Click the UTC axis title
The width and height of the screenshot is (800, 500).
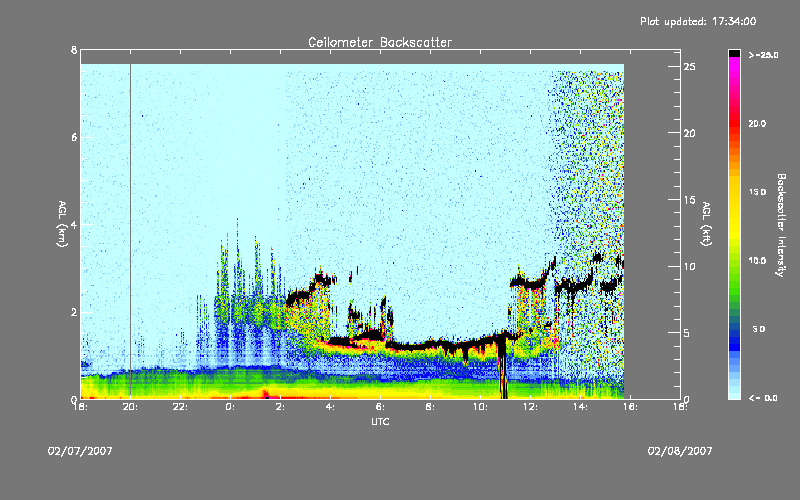pyautogui.click(x=380, y=422)
